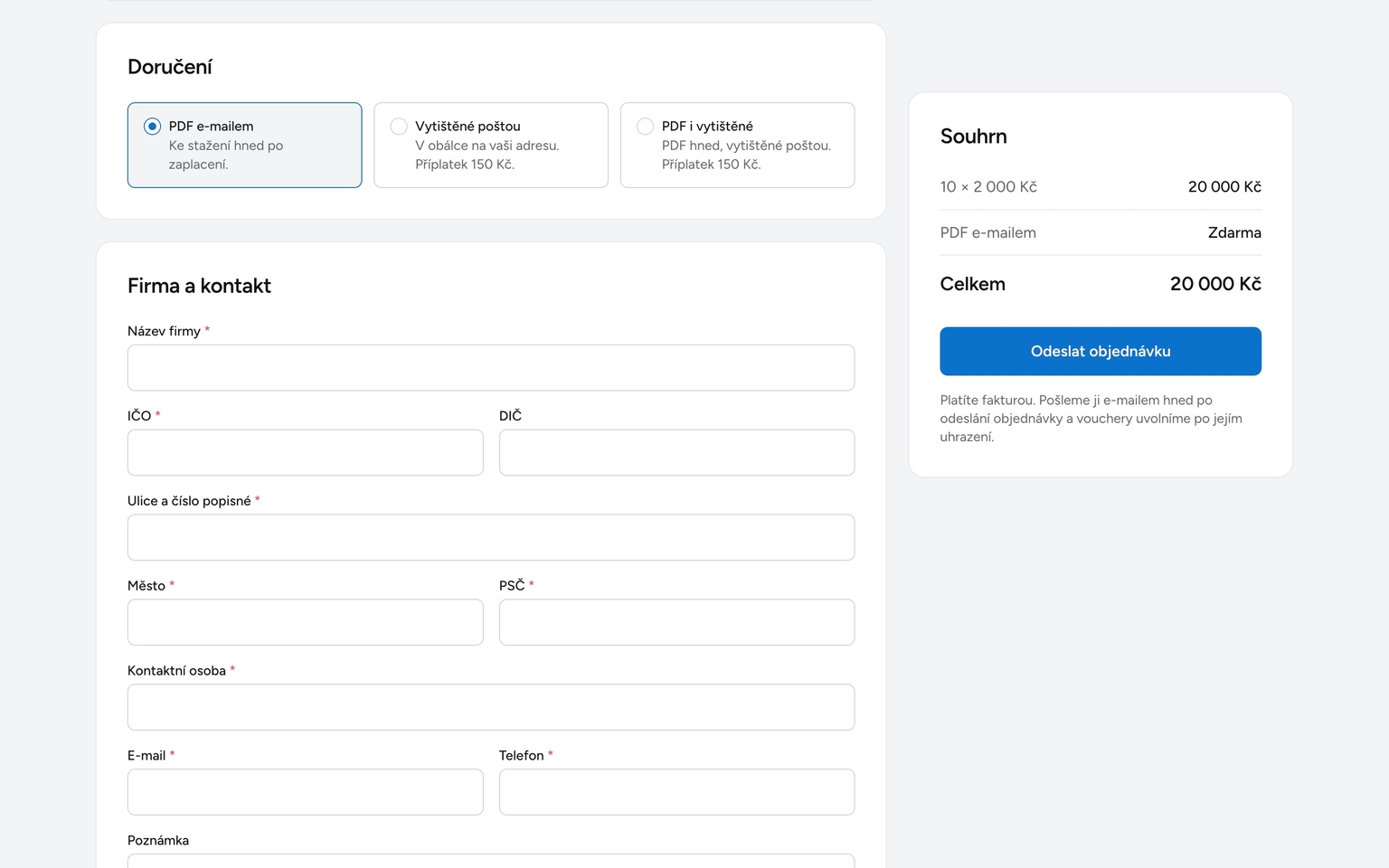Click the PDF e-mailem summary row label
Image resolution: width=1389 pixels, height=868 pixels.
[988, 232]
